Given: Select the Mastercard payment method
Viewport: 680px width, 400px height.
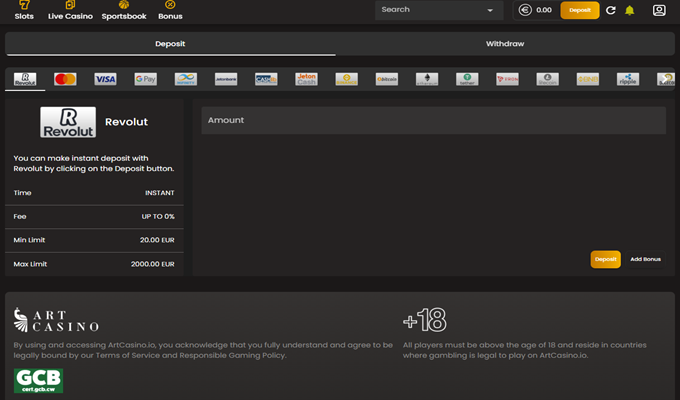Looking at the screenshot, I should (x=65, y=79).
